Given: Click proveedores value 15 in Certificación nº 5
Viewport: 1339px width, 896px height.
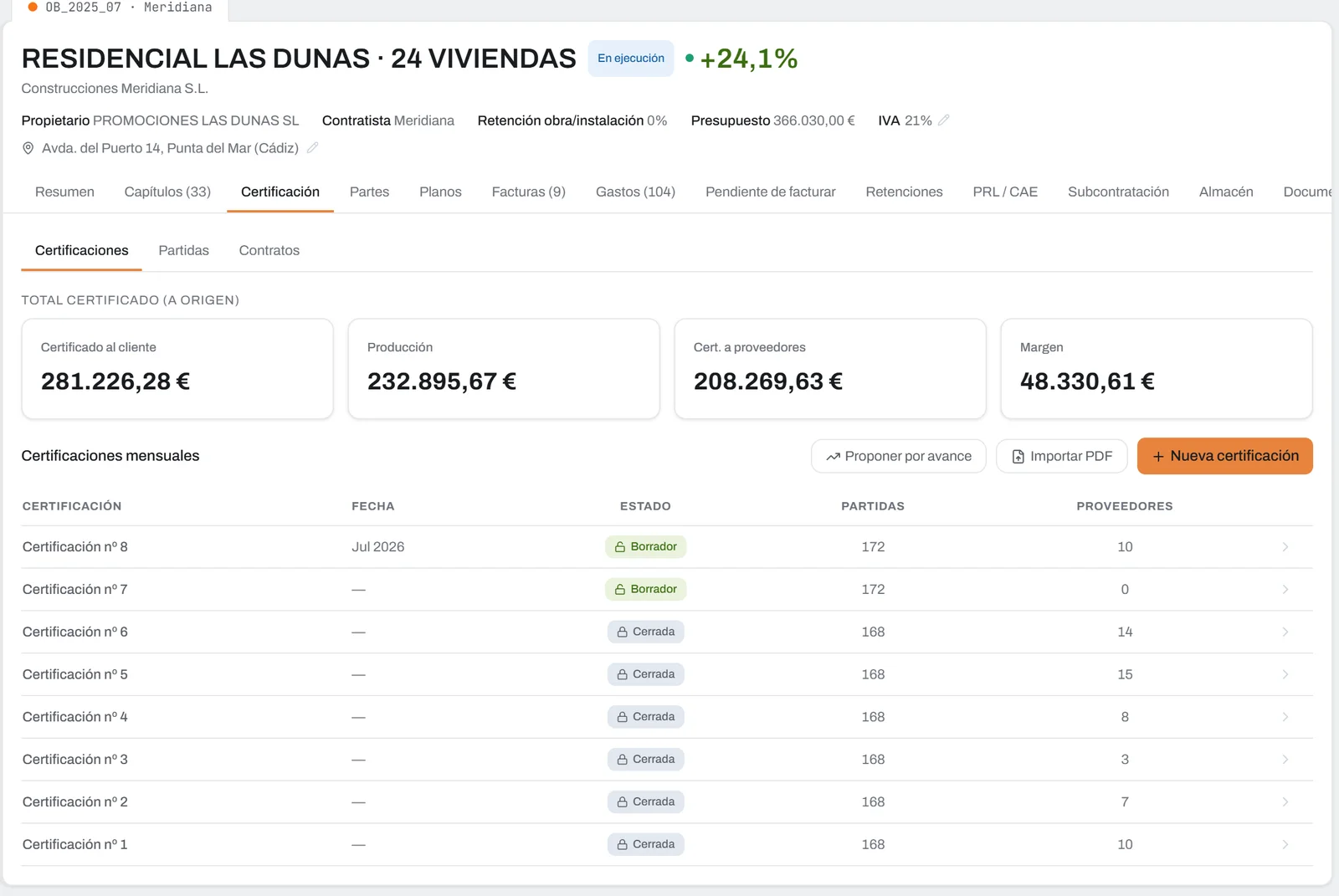Looking at the screenshot, I should point(1125,674).
